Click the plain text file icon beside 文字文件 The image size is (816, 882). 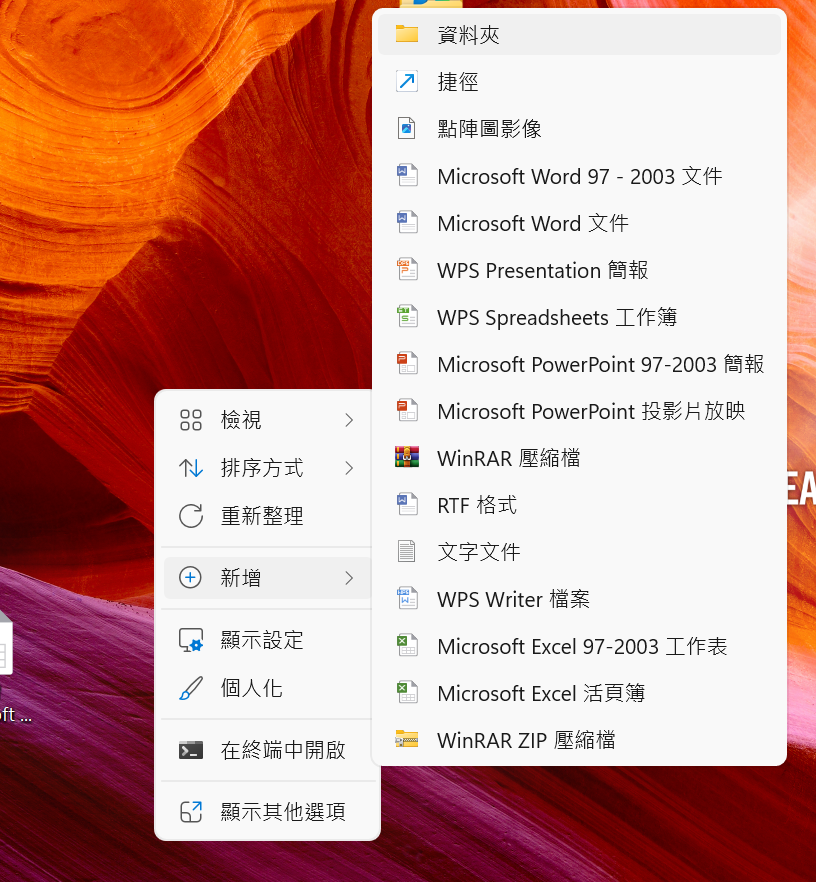coord(407,551)
